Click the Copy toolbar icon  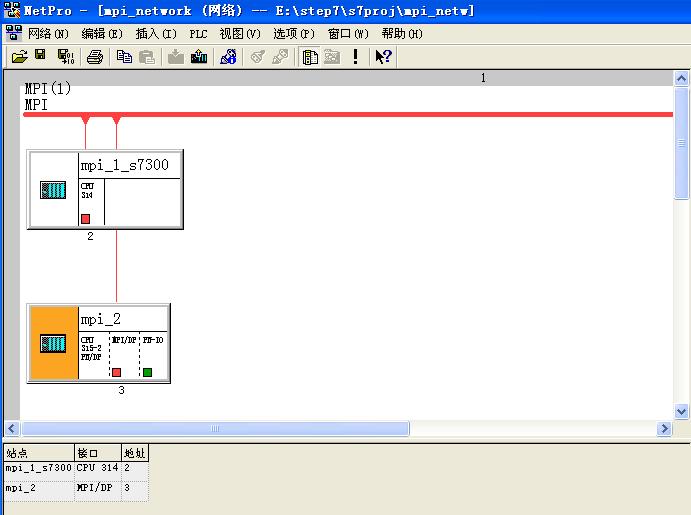(124, 57)
